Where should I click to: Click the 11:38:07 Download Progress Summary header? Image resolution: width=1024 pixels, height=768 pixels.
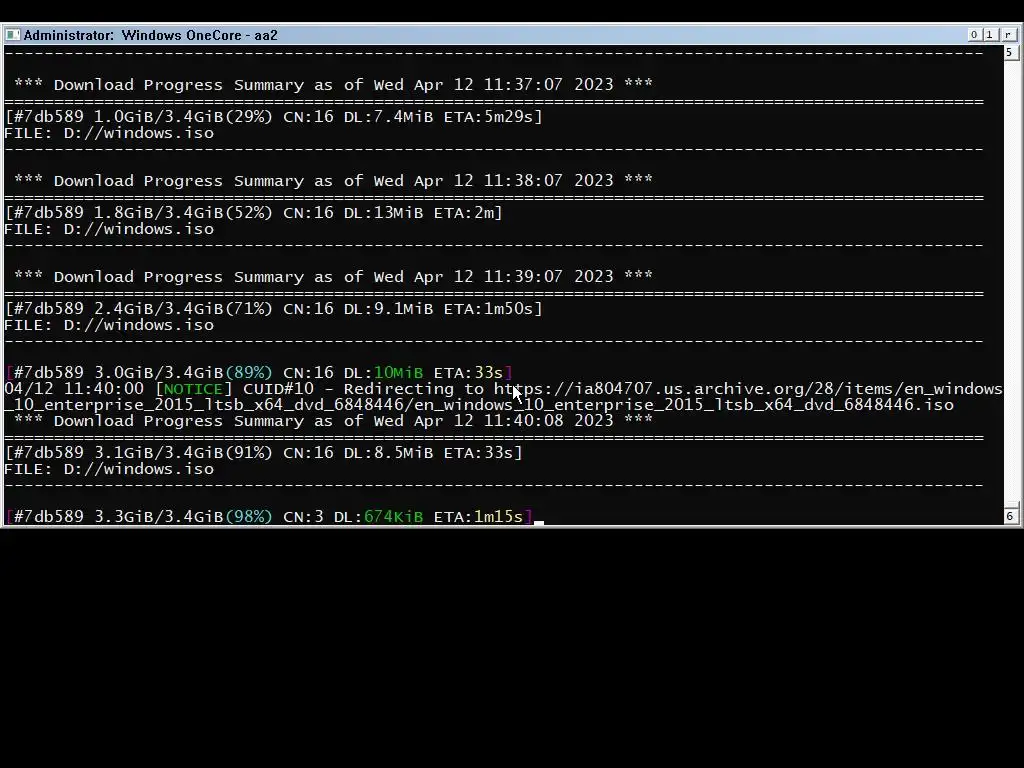[x=333, y=180]
